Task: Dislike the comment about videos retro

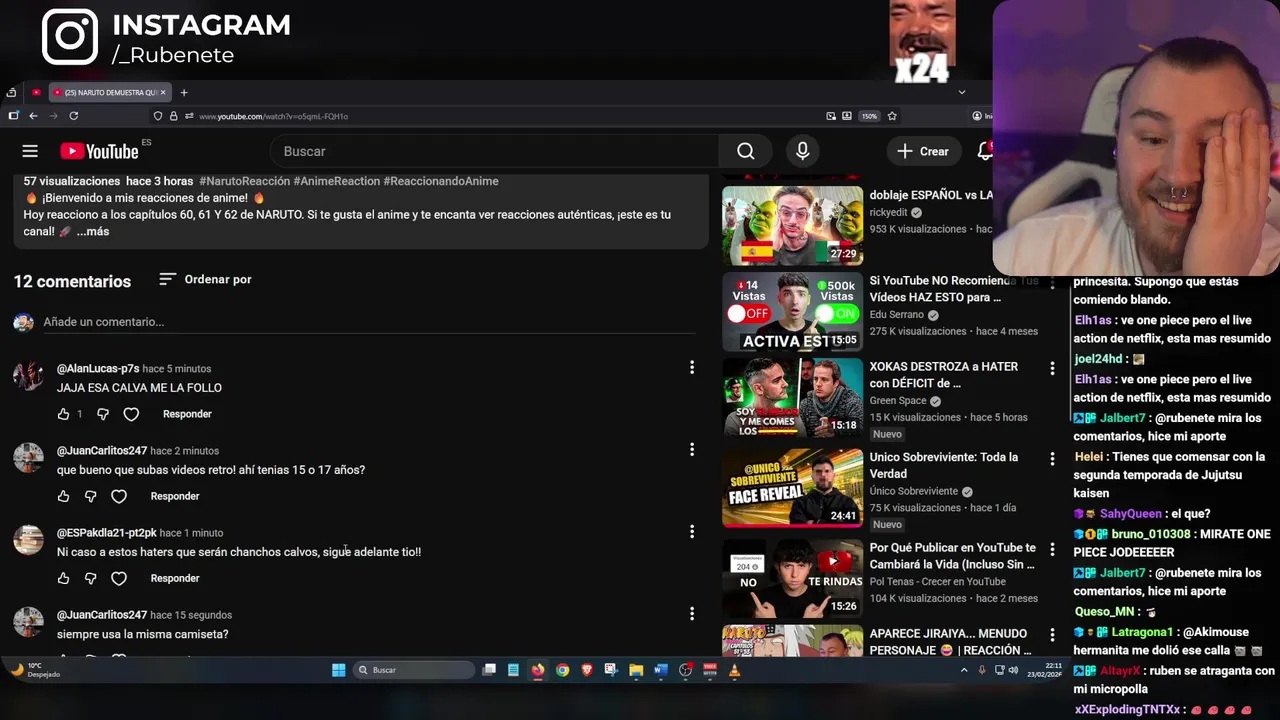Action: click(x=91, y=496)
